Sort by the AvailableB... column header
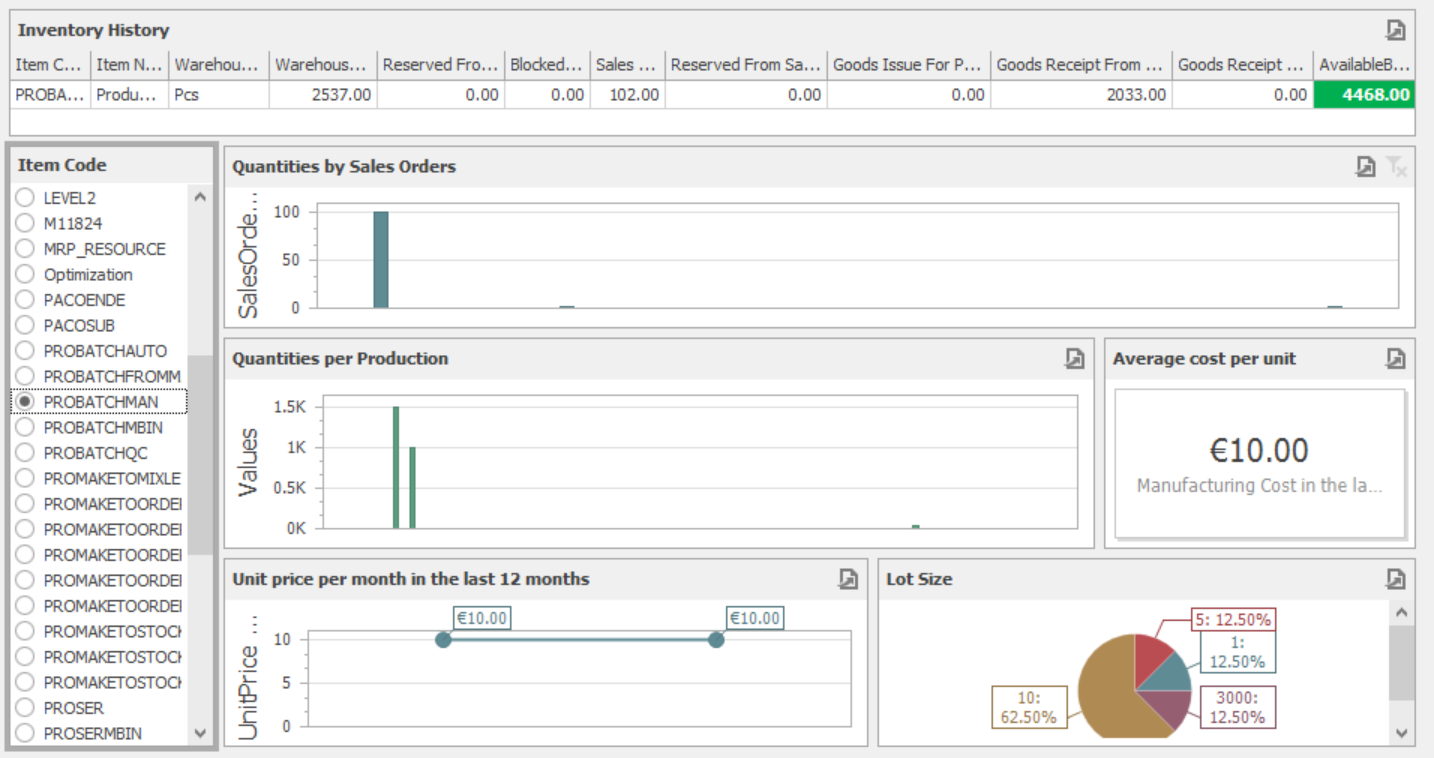 pos(1364,65)
